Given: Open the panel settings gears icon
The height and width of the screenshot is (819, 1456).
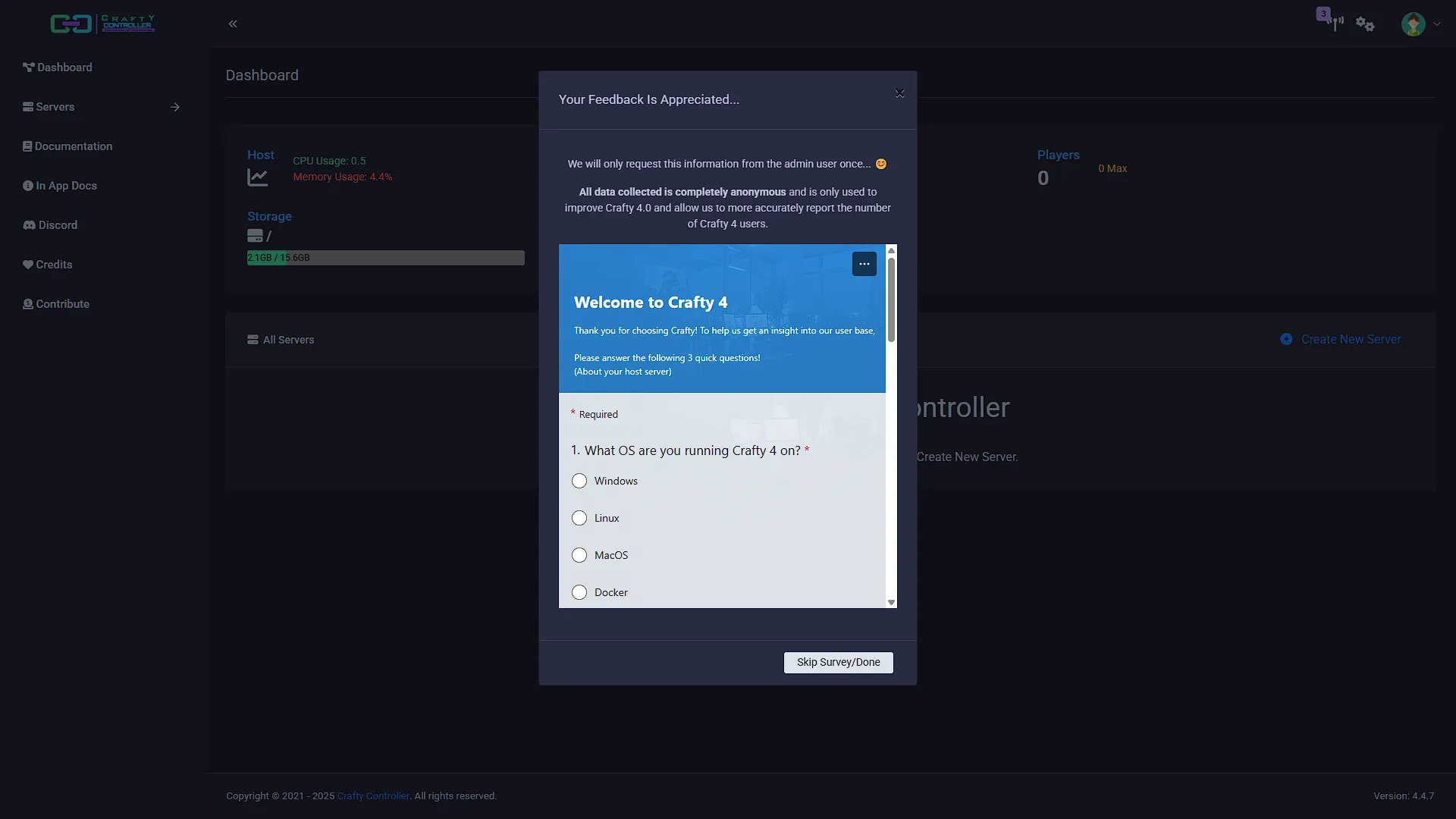Looking at the screenshot, I should pyautogui.click(x=1365, y=24).
